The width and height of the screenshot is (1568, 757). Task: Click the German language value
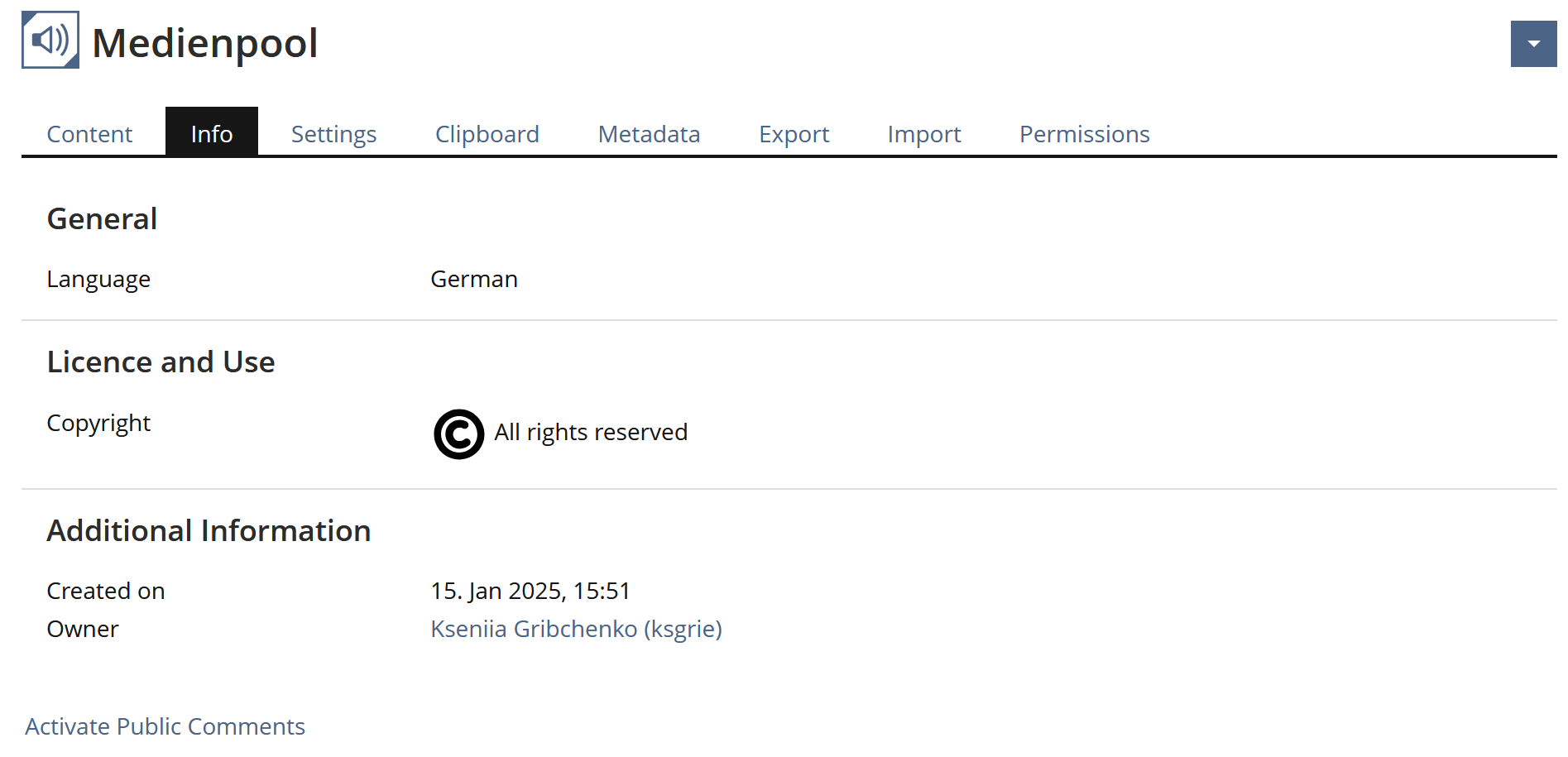474,280
